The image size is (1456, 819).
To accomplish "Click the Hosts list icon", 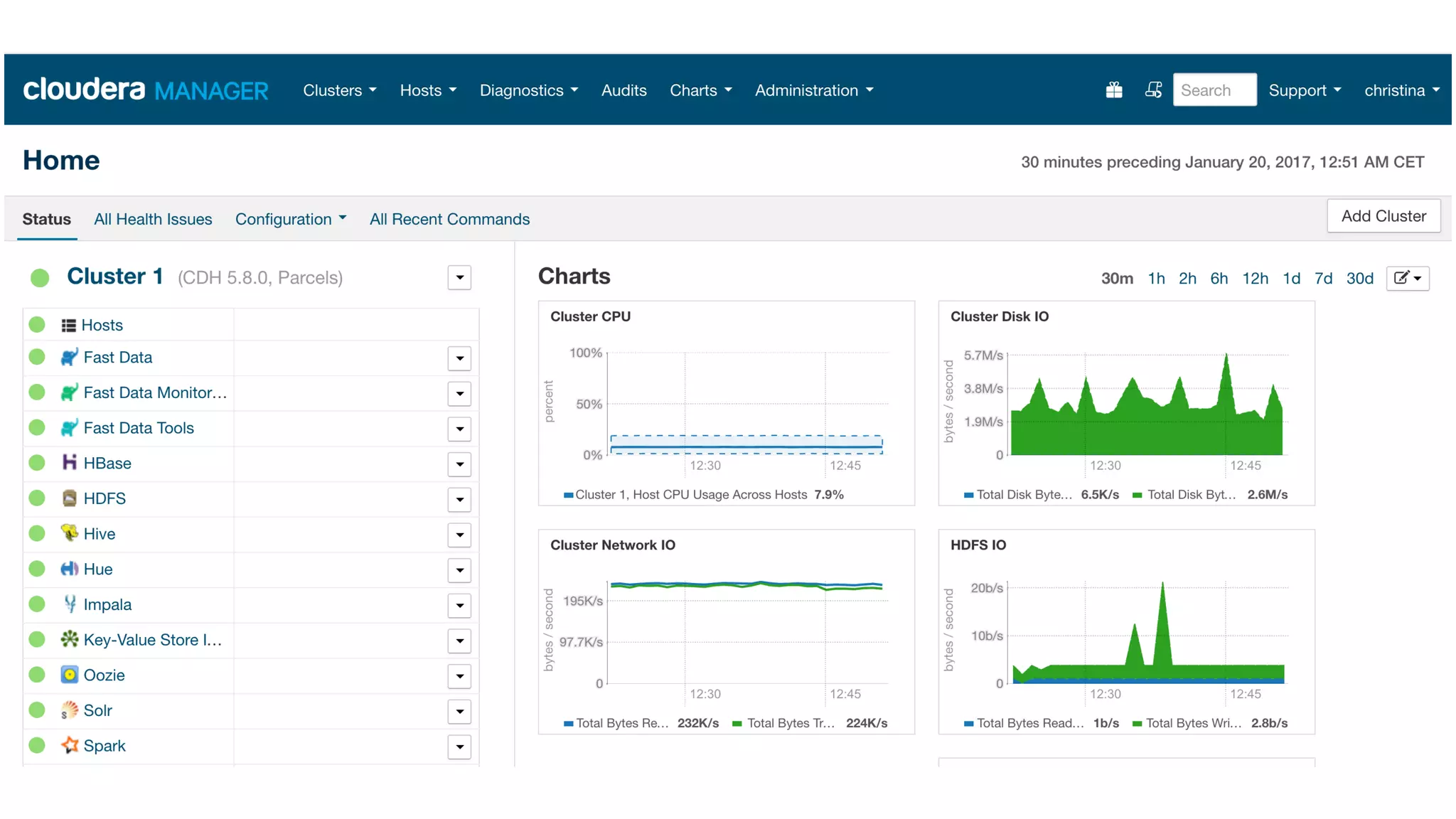I will pos(68,326).
